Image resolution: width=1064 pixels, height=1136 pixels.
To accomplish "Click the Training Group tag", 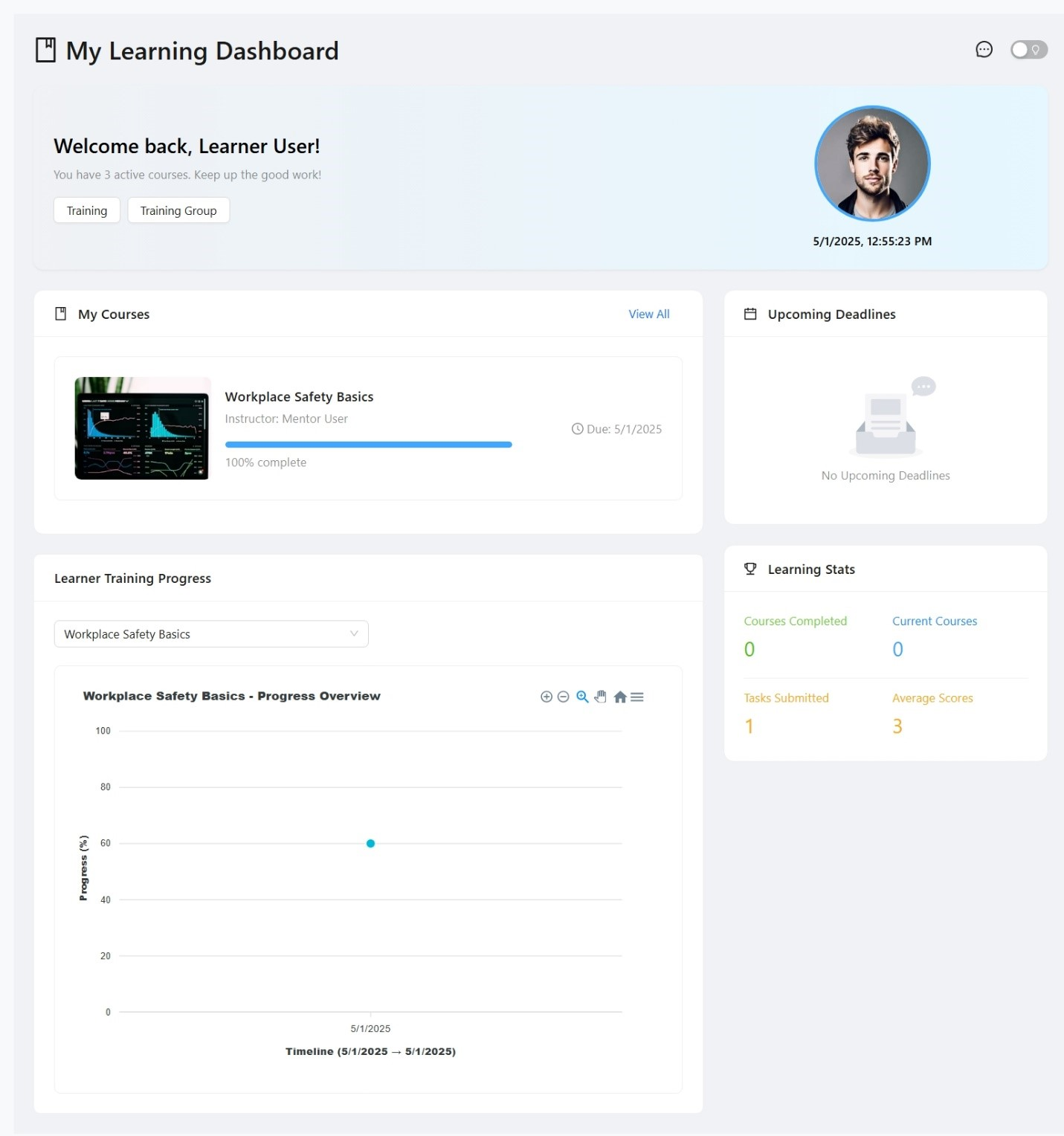I will (178, 210).
